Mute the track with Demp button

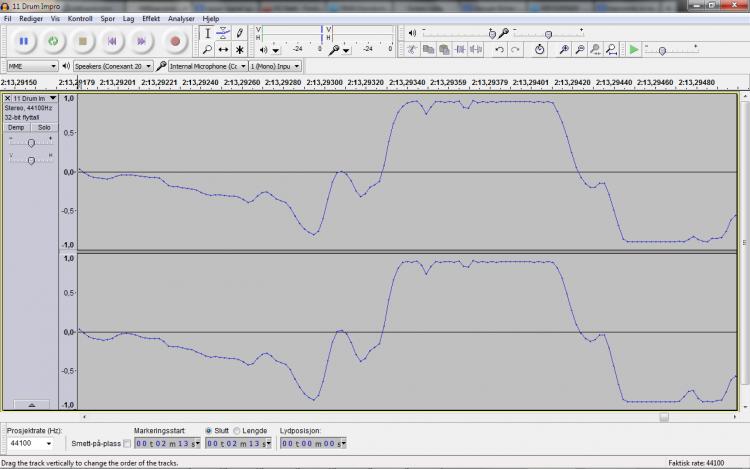[16, 128]
